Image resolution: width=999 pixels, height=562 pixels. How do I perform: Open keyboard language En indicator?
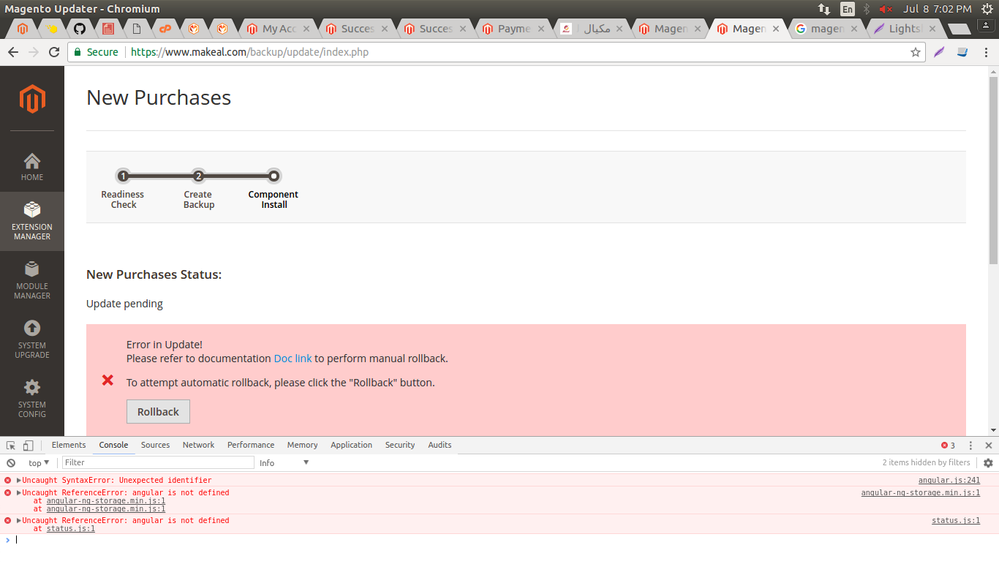(847, 9)
